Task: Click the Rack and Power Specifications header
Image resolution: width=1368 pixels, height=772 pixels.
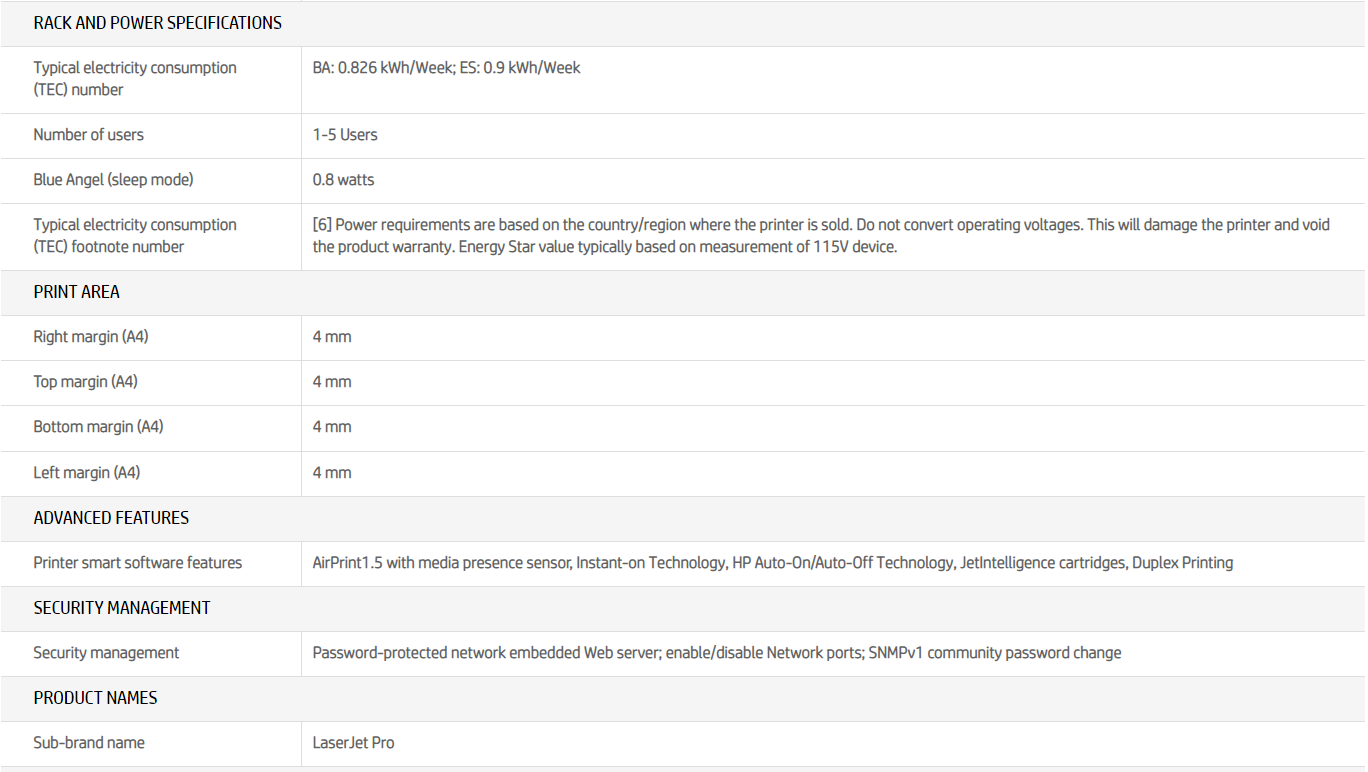Action: tap(157, 23)
